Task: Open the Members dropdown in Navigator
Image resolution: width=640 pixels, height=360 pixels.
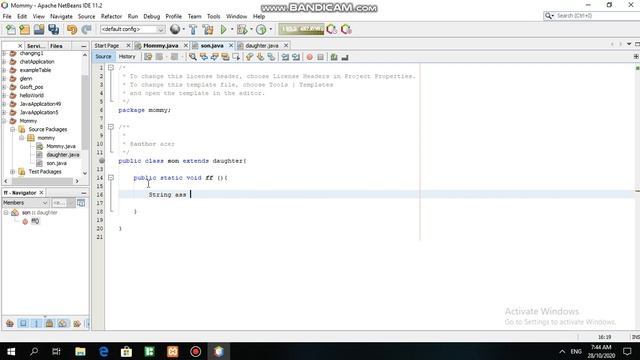Action: coord(25,203)
